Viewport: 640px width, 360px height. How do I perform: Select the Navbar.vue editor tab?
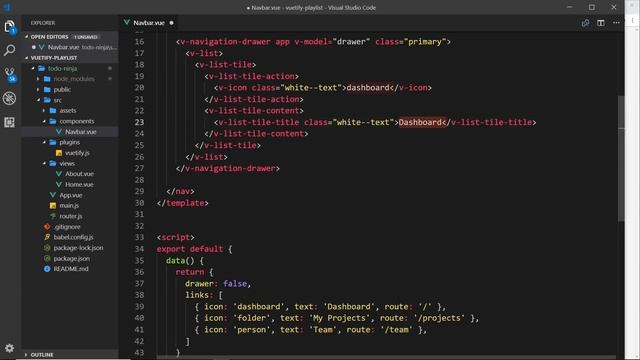point(149,23)
